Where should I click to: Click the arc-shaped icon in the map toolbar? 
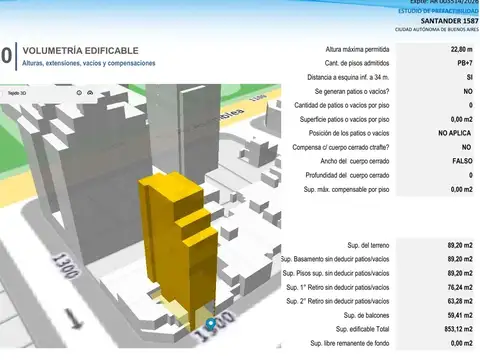coord(90,93)
